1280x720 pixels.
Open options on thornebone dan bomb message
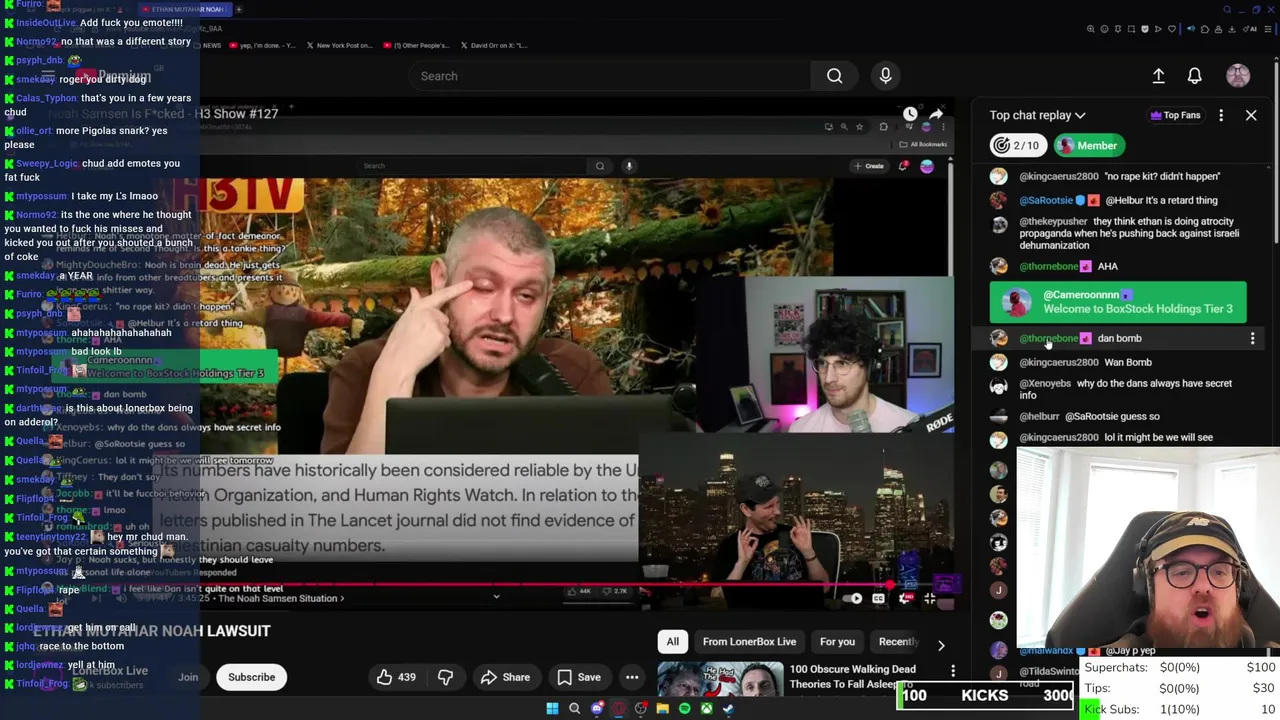1252,339
